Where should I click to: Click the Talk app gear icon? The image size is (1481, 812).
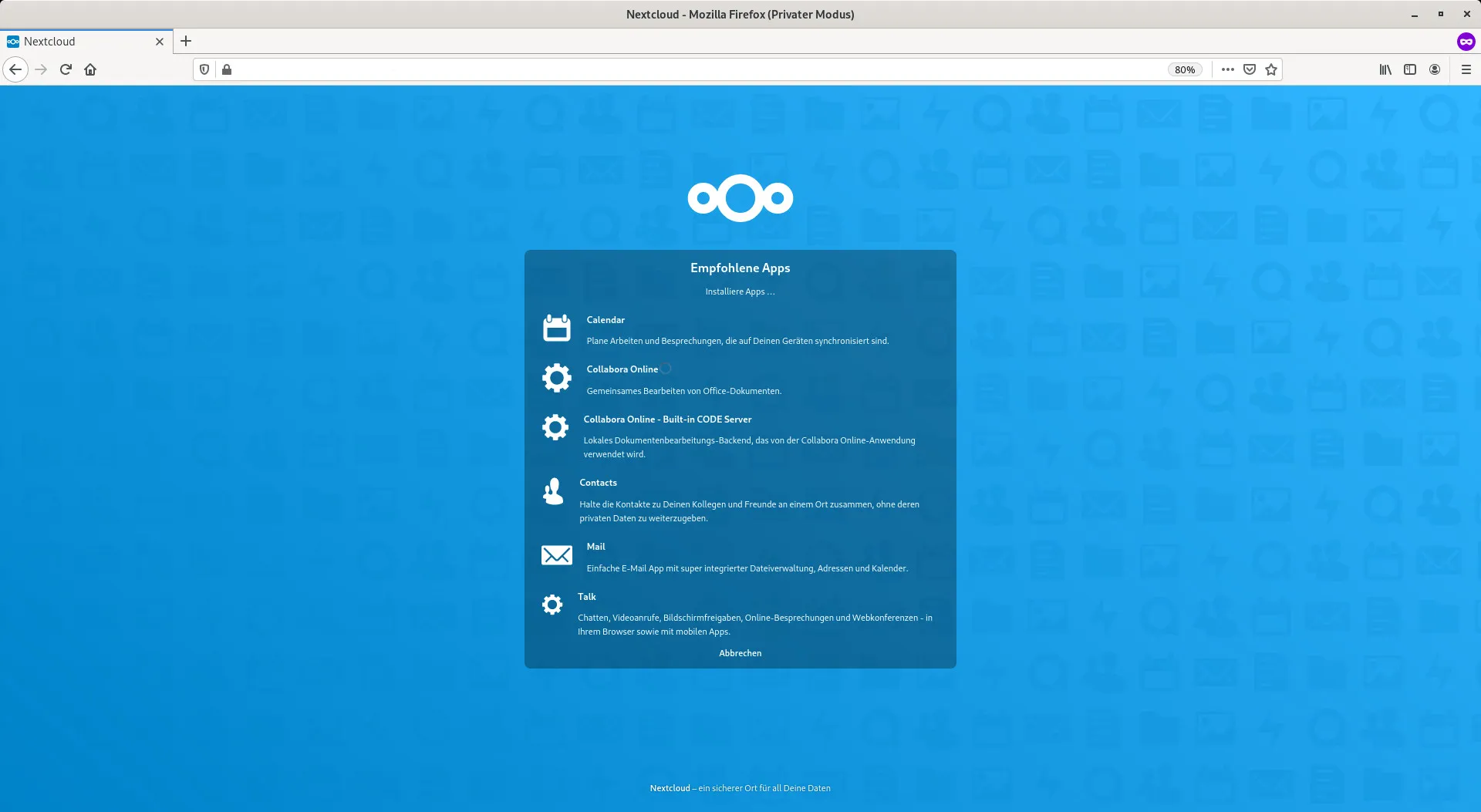coord(552,605)
